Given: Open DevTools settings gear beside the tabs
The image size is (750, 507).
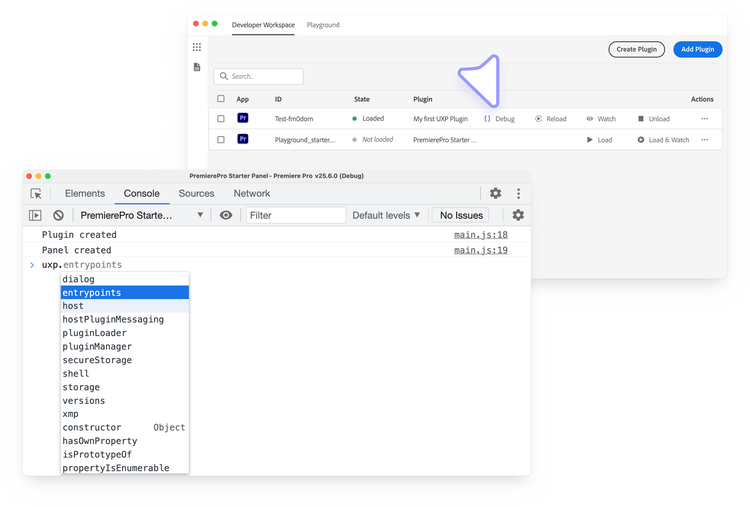Looking at the screenshot, I should [x=496, y=193].
